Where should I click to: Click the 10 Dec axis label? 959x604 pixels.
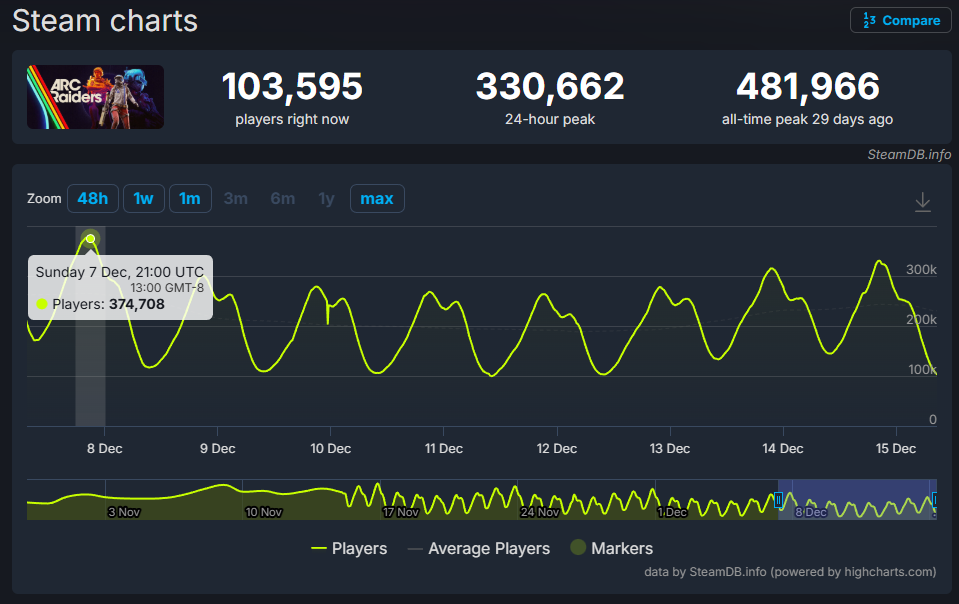click(x=330, y=449)
